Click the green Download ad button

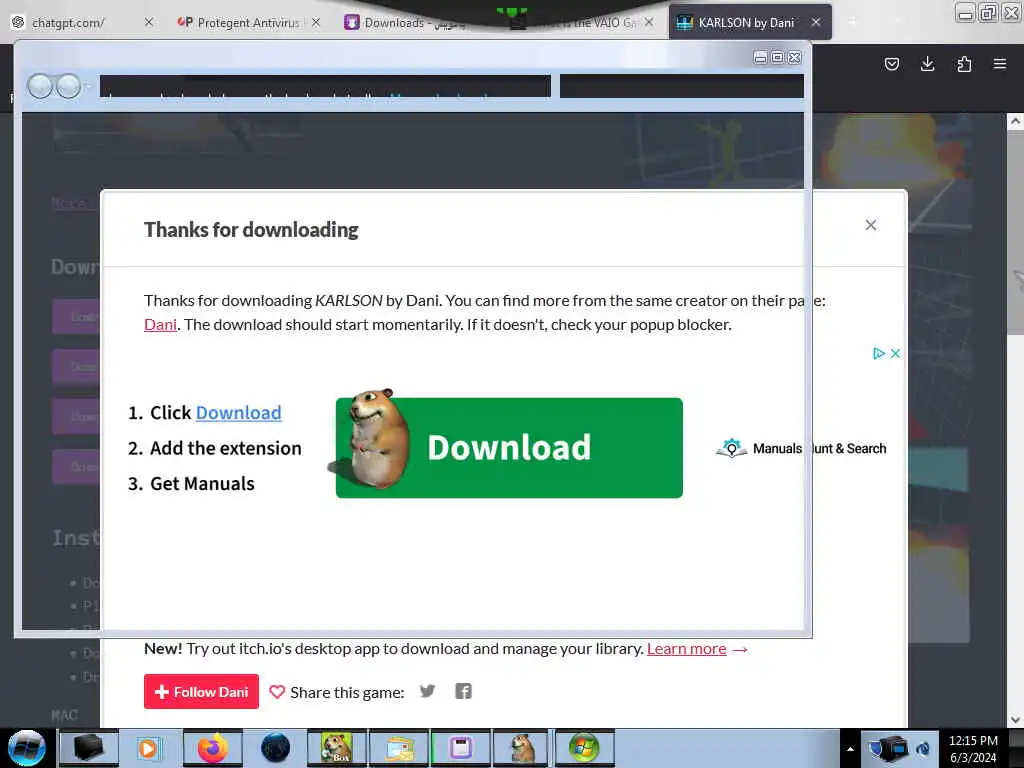coord(509,448)
